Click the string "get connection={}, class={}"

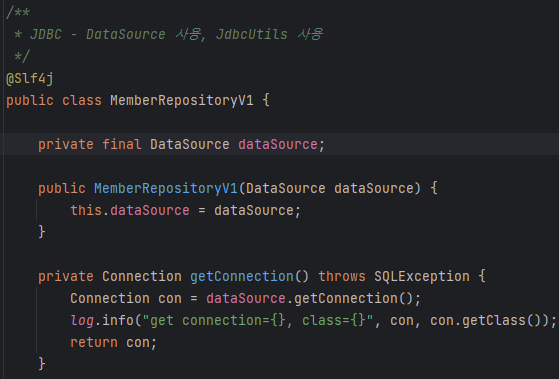pyautogui.click(x=258, y=320)
